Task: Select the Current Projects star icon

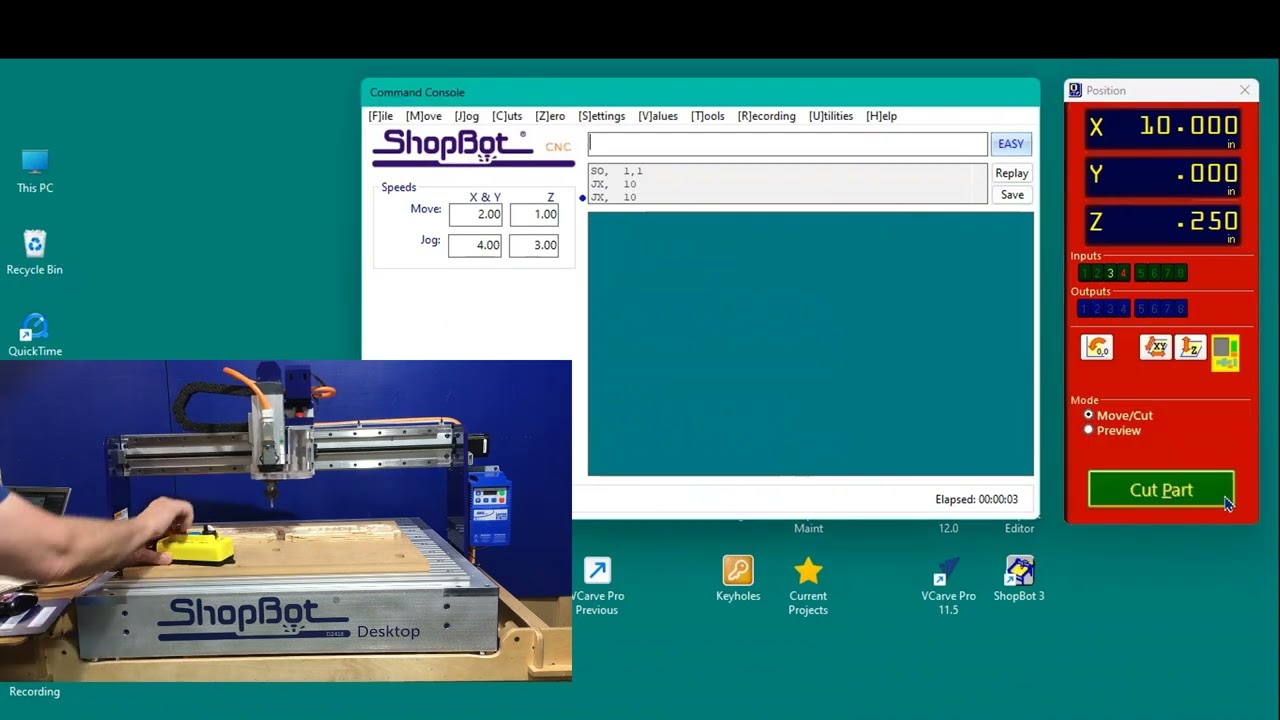Action: click(808, 587)
